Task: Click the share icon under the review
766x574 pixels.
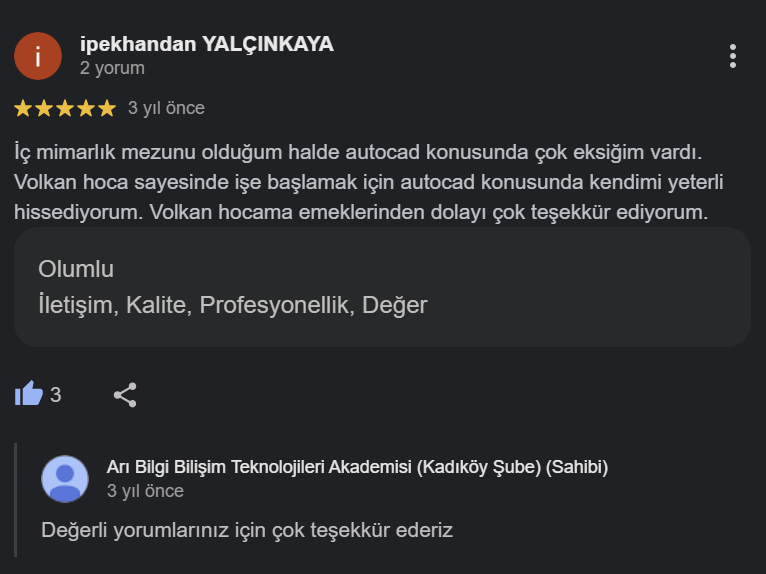Action: click(125, 395)
